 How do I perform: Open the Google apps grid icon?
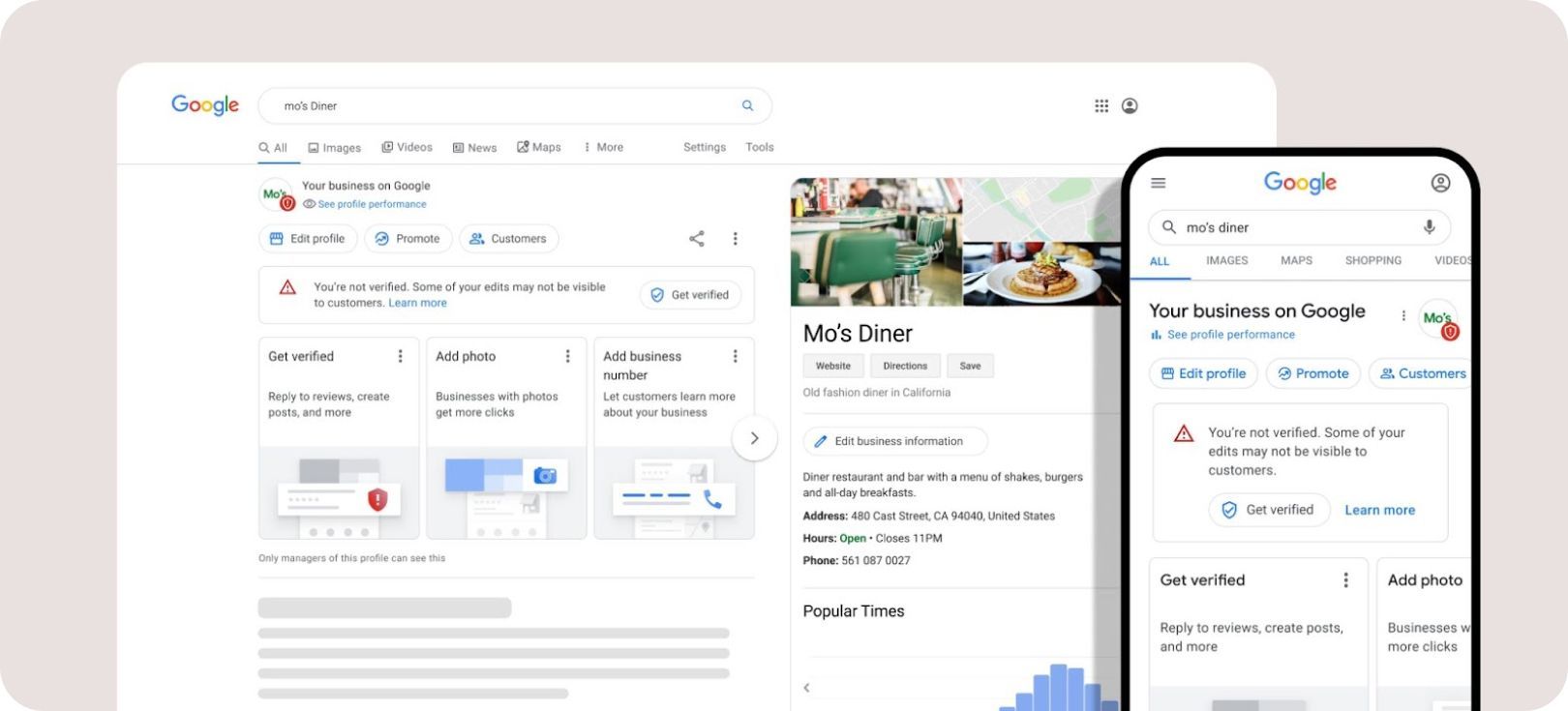pyautogui.click(x=1101, y=105)
